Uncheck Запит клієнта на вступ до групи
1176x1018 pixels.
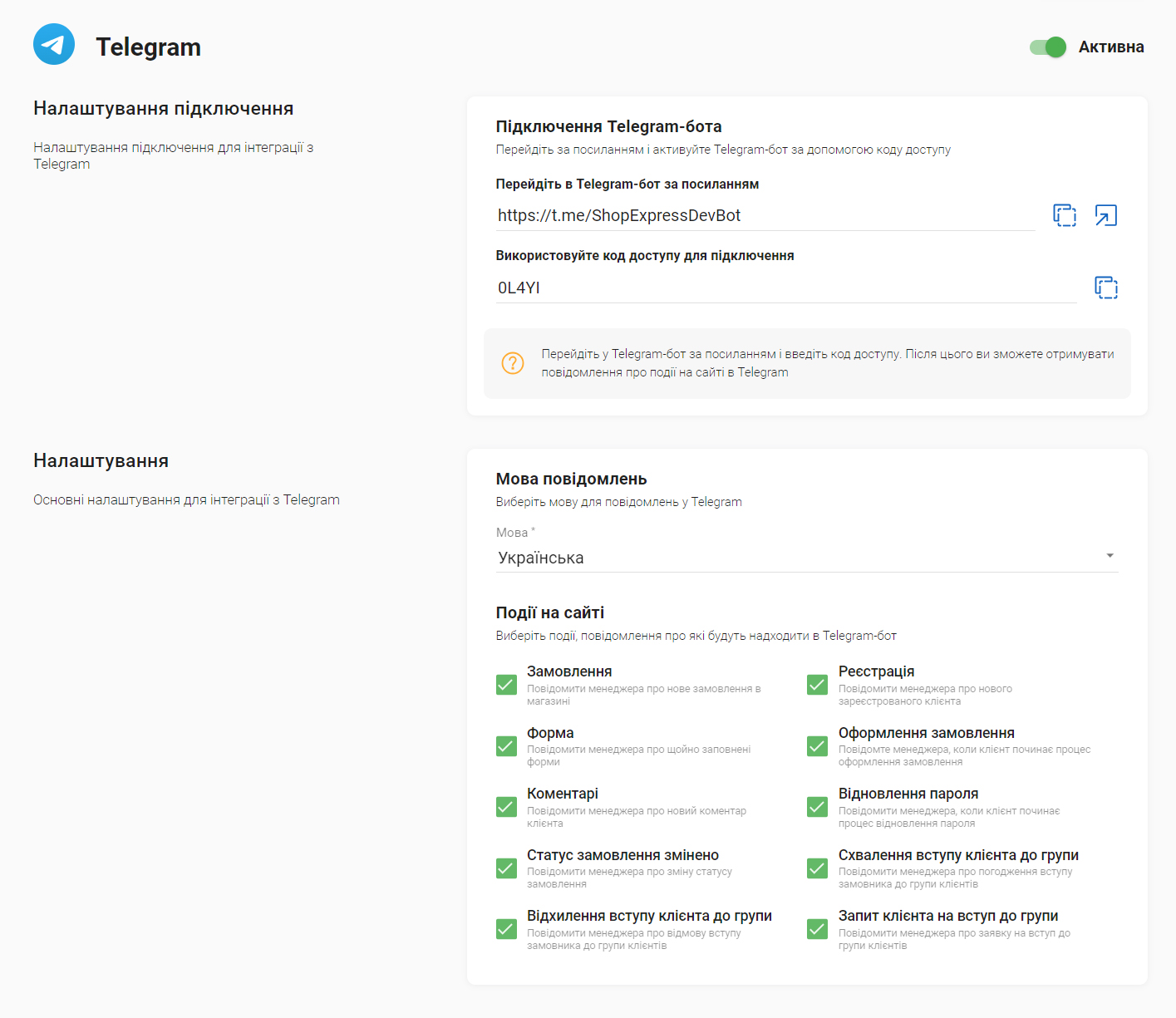point(817,929)
